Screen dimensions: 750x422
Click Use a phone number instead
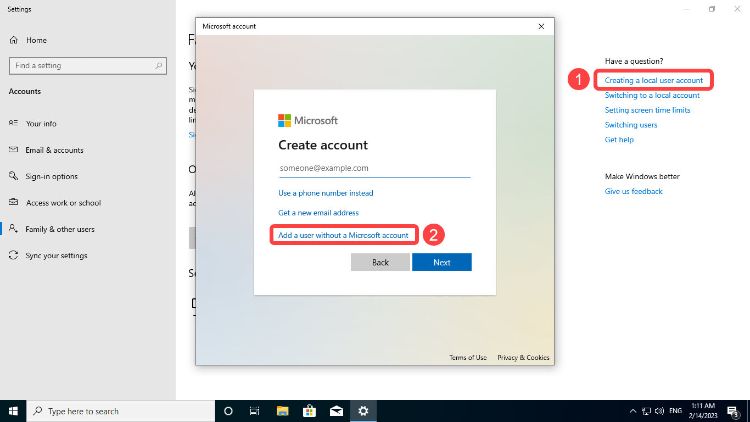(x=325, y=193)
